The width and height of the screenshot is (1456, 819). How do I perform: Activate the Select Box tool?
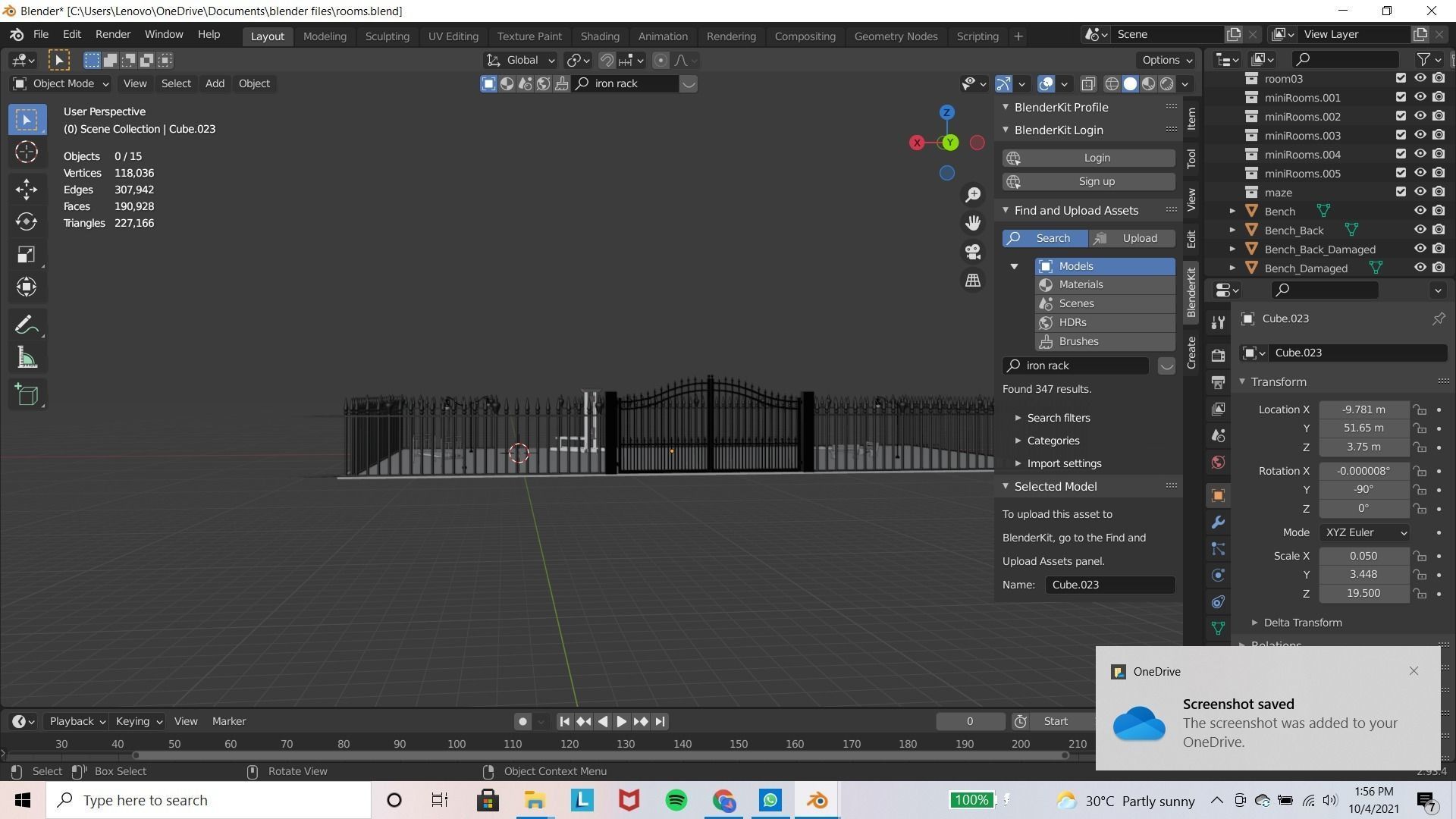click(27, 120)
